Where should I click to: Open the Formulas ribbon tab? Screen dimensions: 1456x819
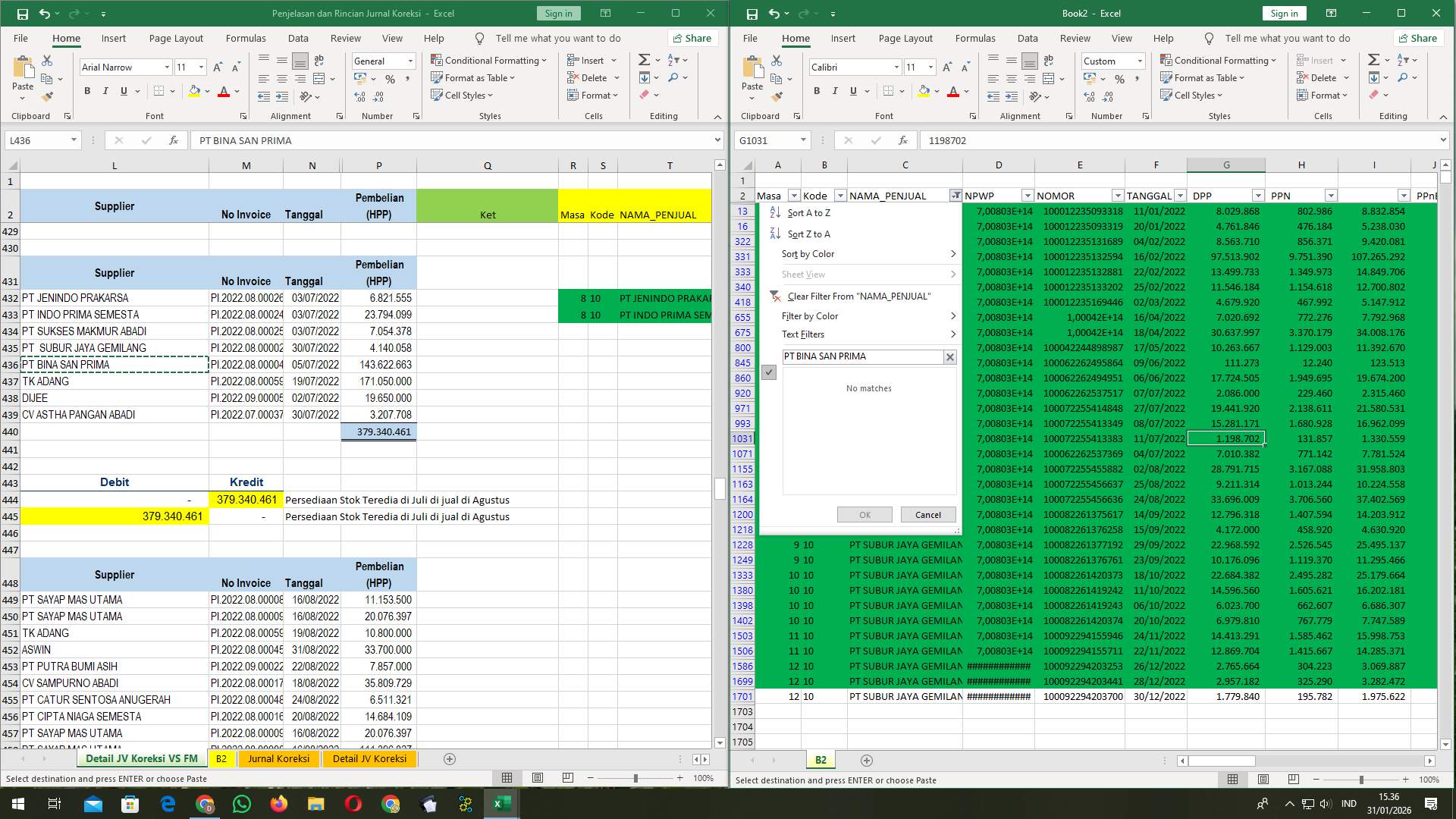point(246,38)
